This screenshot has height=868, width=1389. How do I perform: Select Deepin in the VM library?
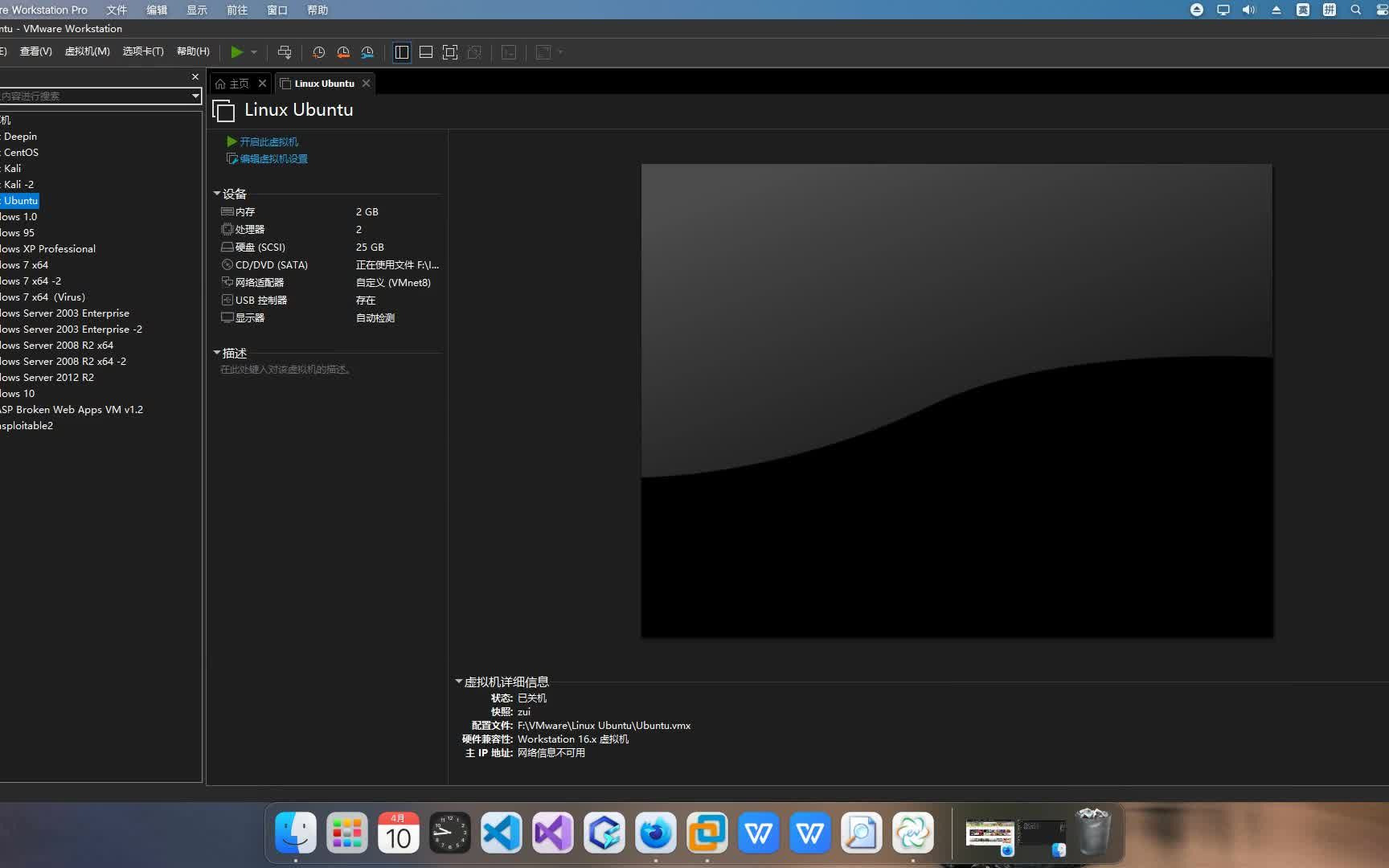pos(19,137)
